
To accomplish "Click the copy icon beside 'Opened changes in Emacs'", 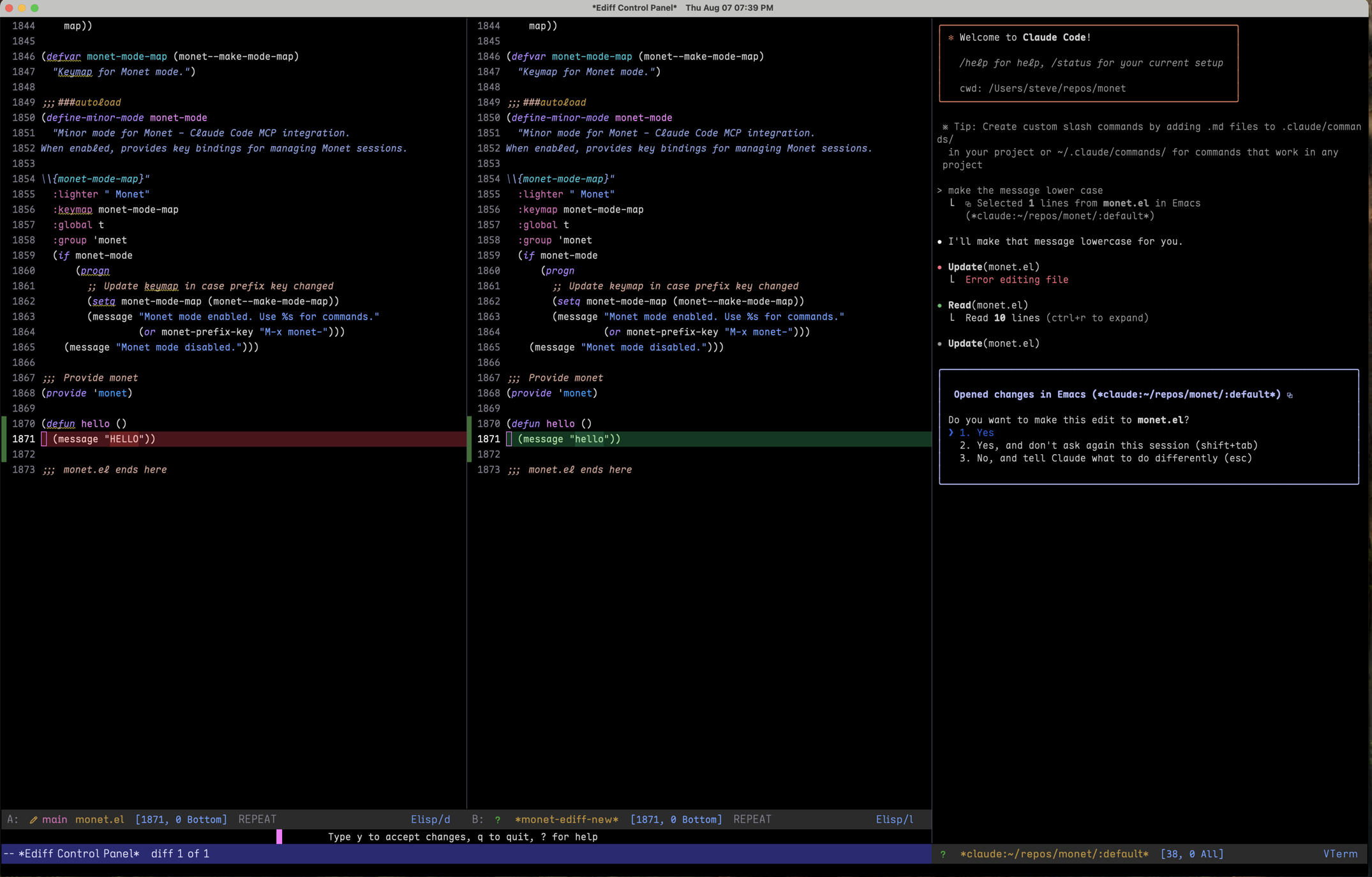I will pos(1290,395).
